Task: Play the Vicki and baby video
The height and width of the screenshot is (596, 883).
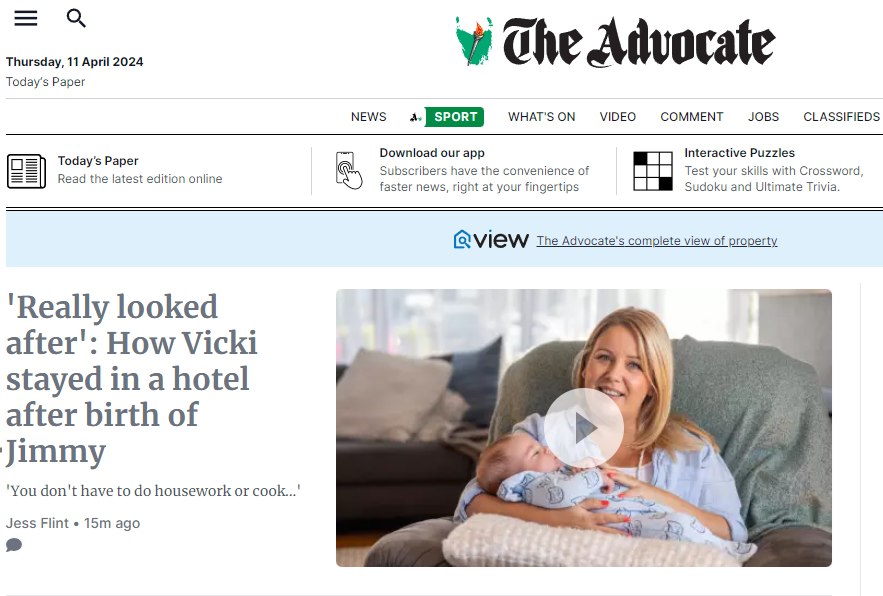Action: (x=583, y=428)
